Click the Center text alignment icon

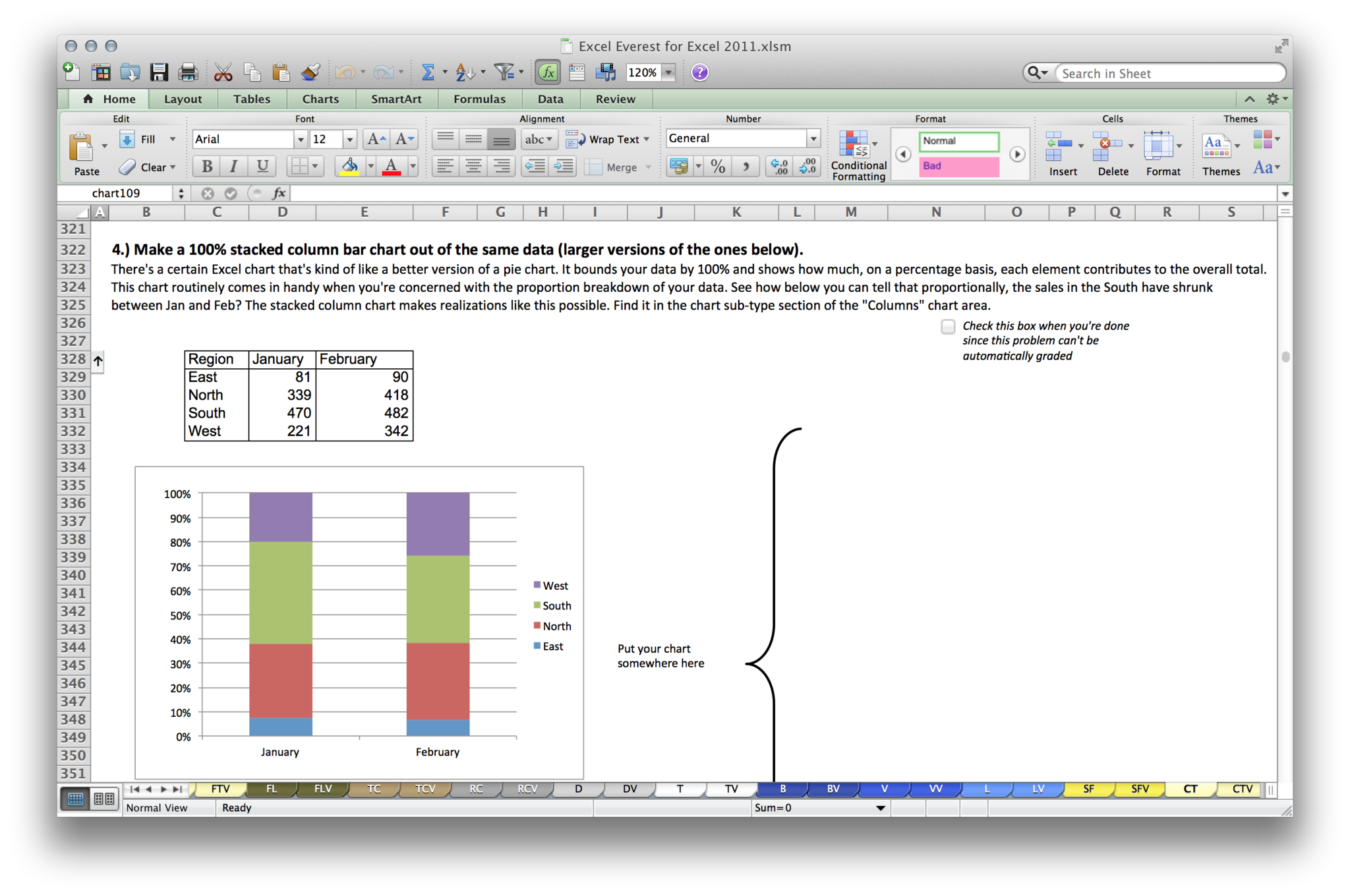click(473, 167)
